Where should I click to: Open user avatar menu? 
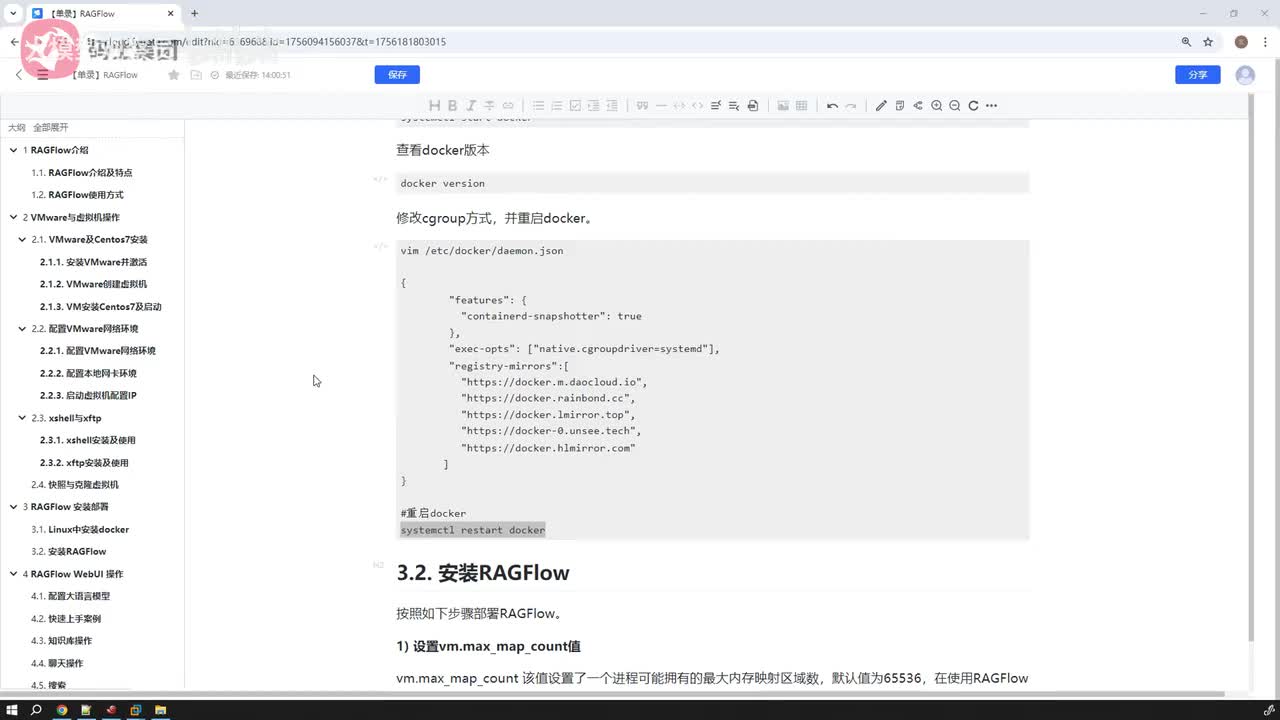1245,75
